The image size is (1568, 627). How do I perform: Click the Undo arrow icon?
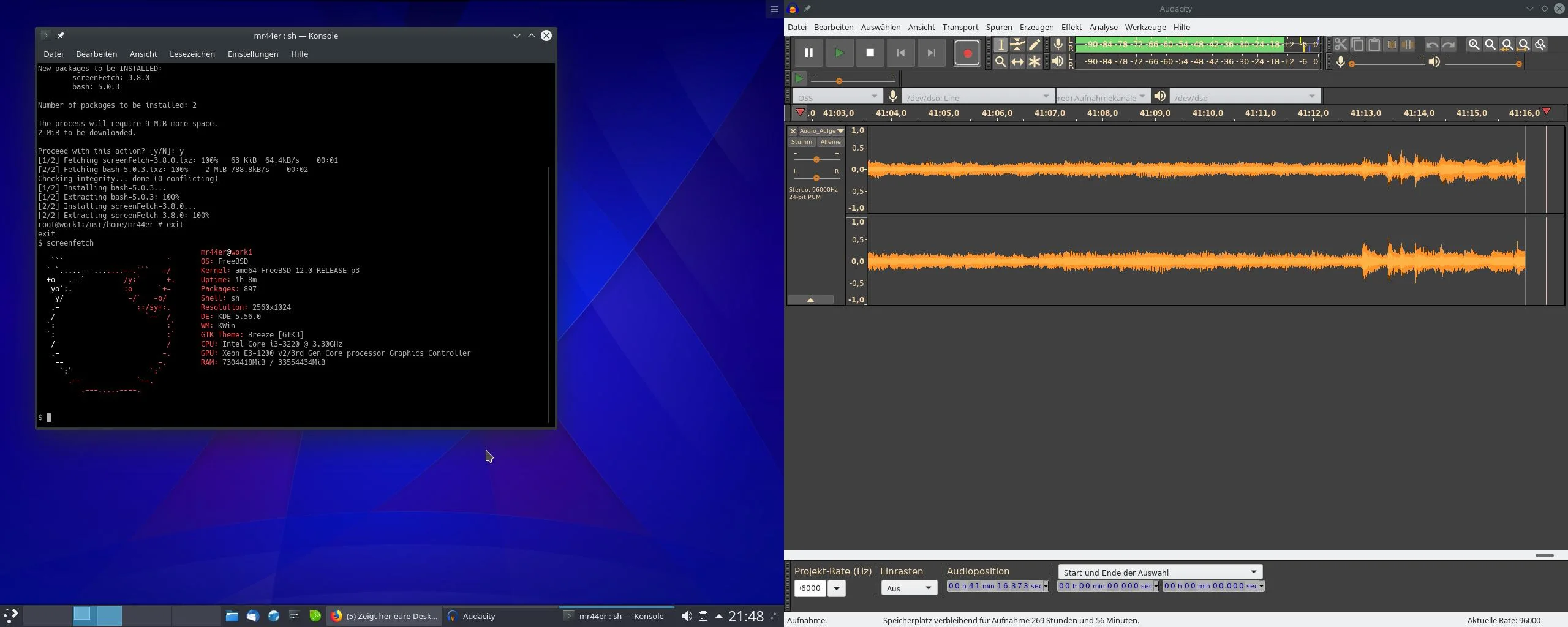click(x=1431, y=45)
